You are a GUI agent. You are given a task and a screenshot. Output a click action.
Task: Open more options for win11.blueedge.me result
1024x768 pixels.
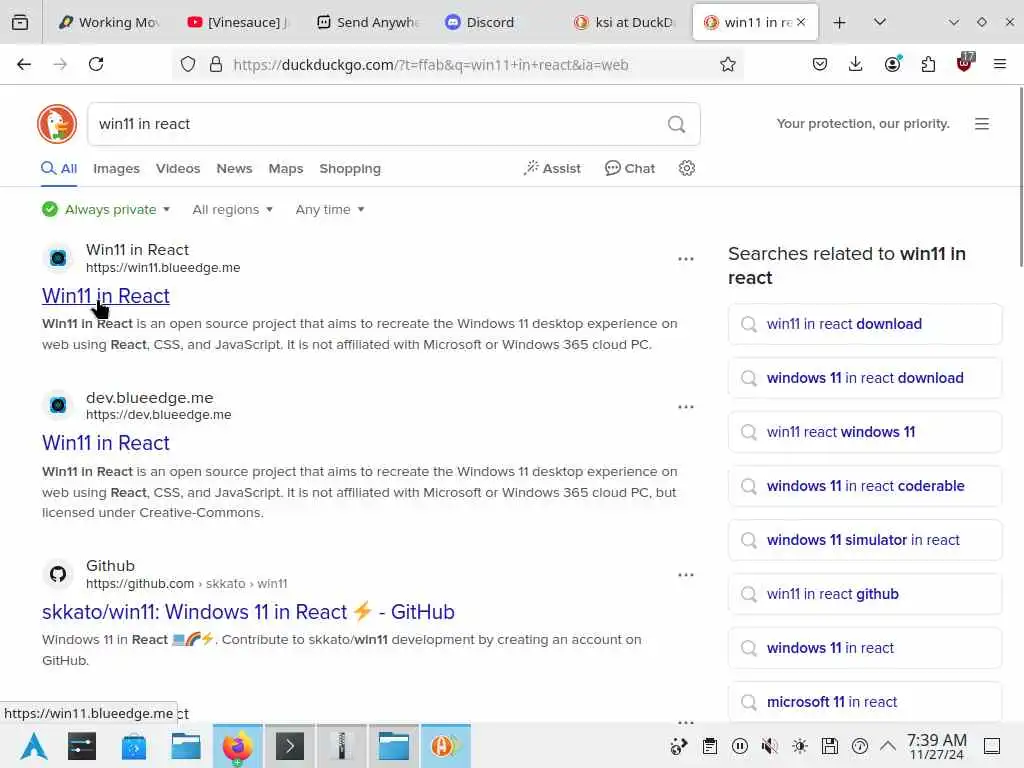tap(686, 259)
